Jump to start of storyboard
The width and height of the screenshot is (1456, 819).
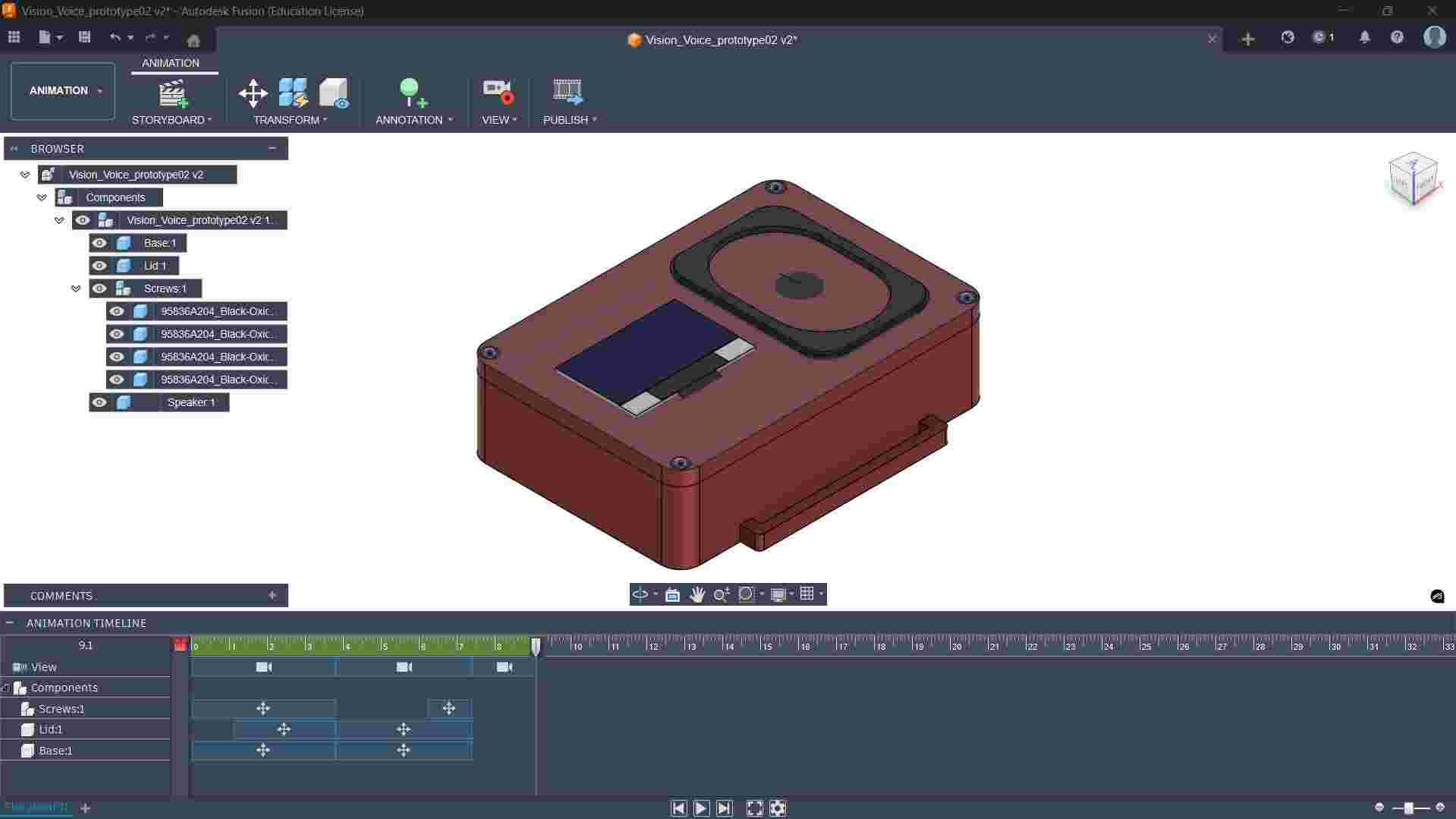[678, 808]
